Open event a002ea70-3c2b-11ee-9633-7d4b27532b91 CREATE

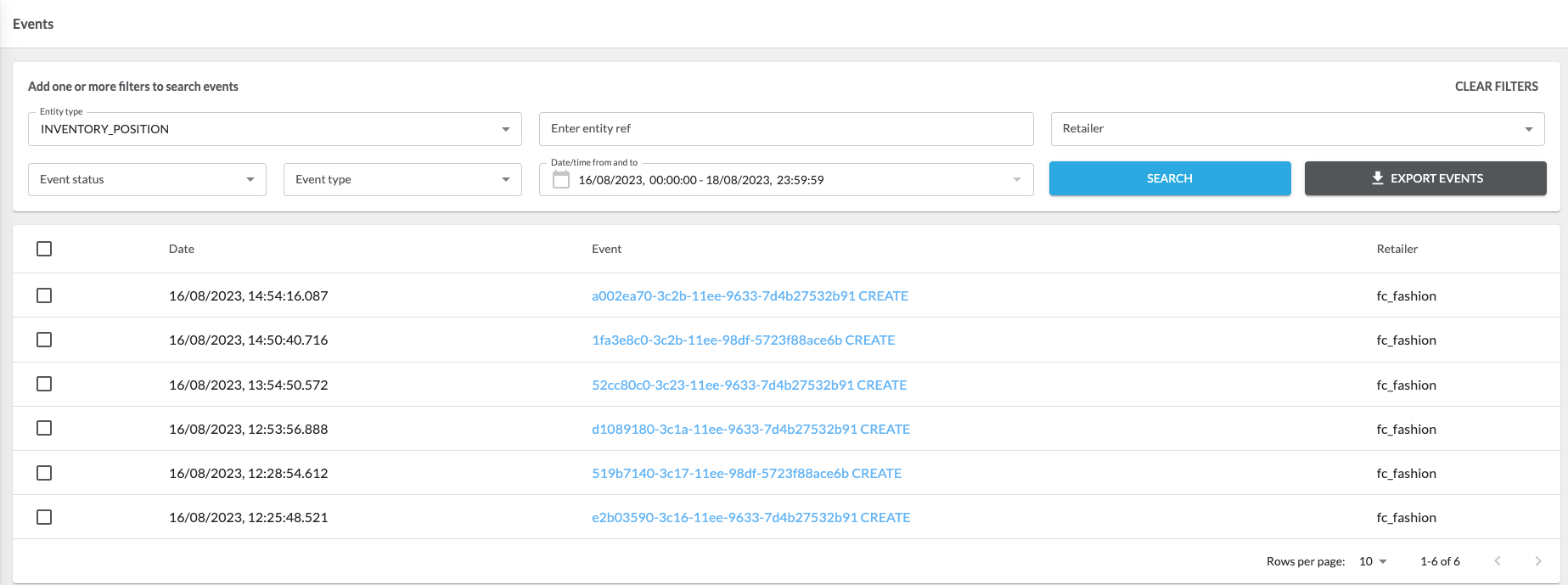pyautogui.click(x=750, y=295)
